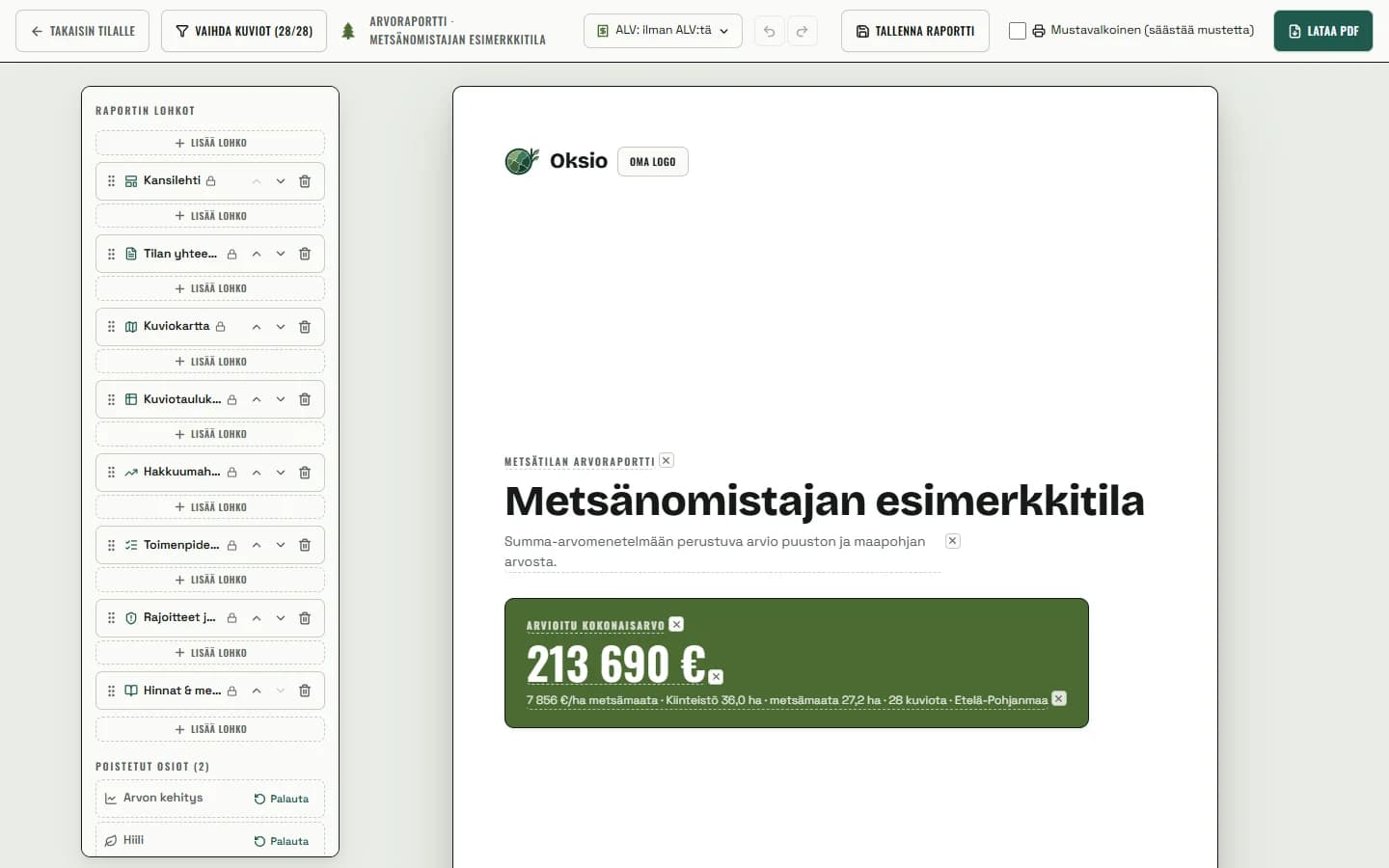Edit the Metsänomistajan esimerkkitila title
The height and width of the screenshot is (868, 1389).
click(x=825, y=501)
